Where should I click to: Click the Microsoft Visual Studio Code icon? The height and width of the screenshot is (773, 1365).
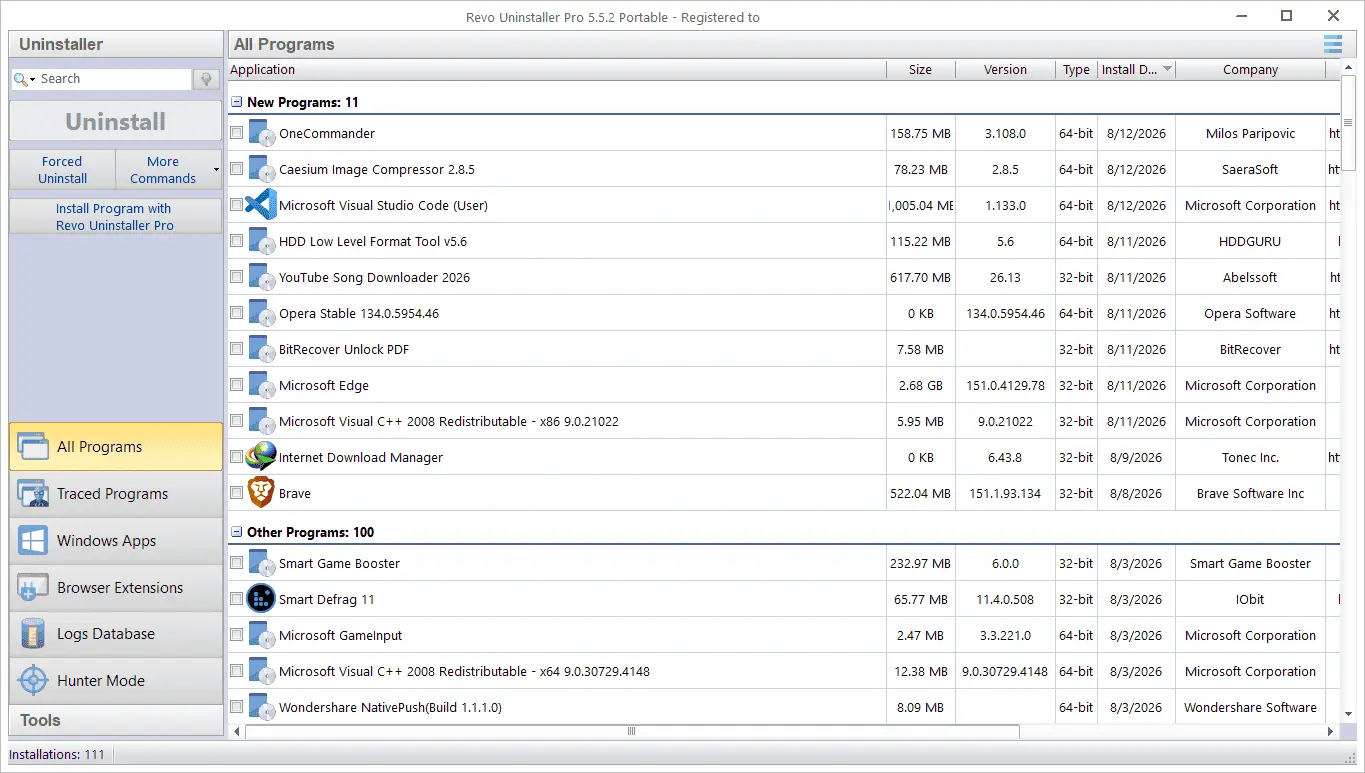260,205
